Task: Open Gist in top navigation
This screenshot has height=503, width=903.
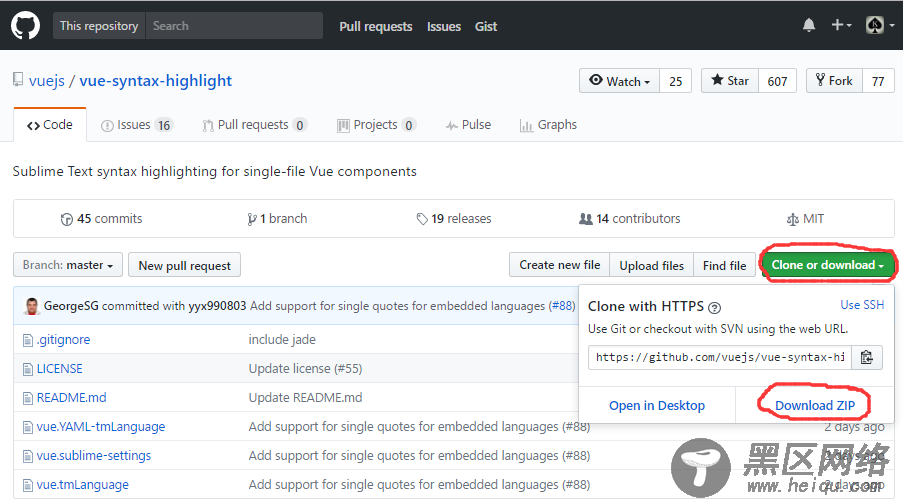Action: [x=485, y=27]
